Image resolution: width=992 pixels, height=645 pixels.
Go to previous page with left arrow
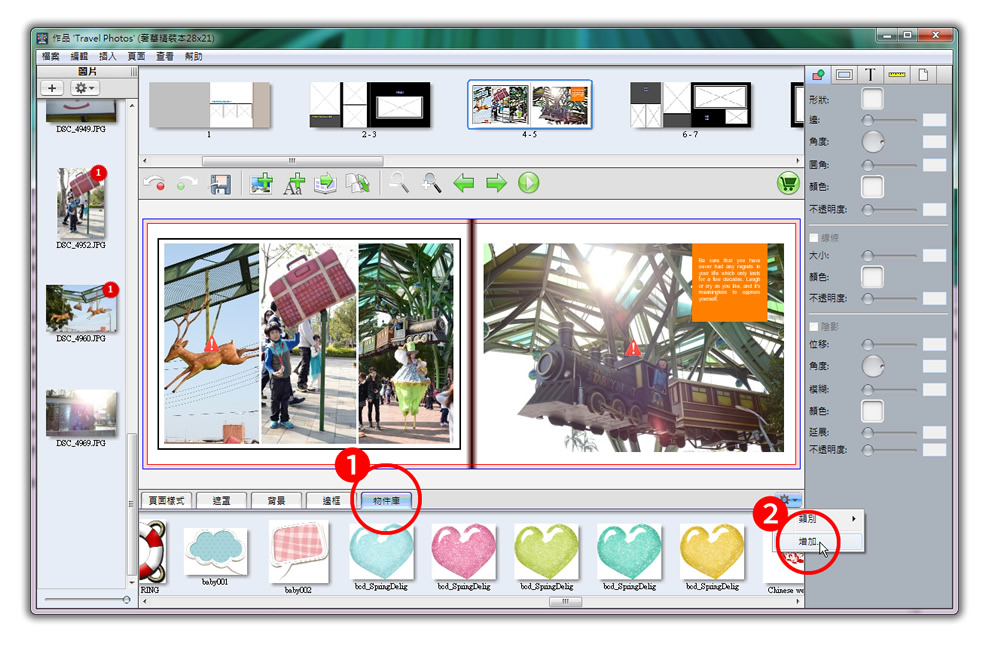coord(464,183)
